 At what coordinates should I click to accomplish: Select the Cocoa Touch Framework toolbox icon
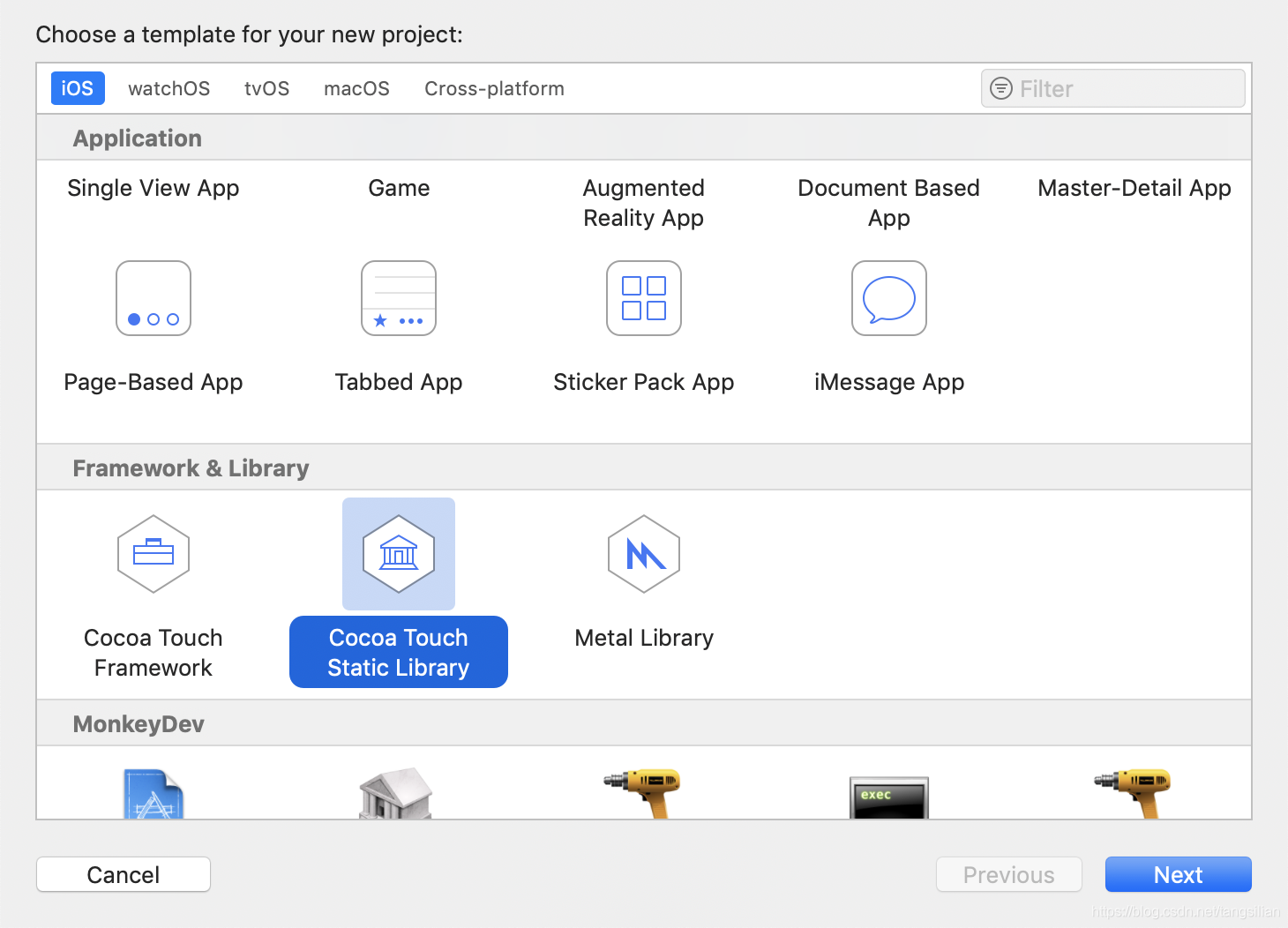tap(154, 554)
